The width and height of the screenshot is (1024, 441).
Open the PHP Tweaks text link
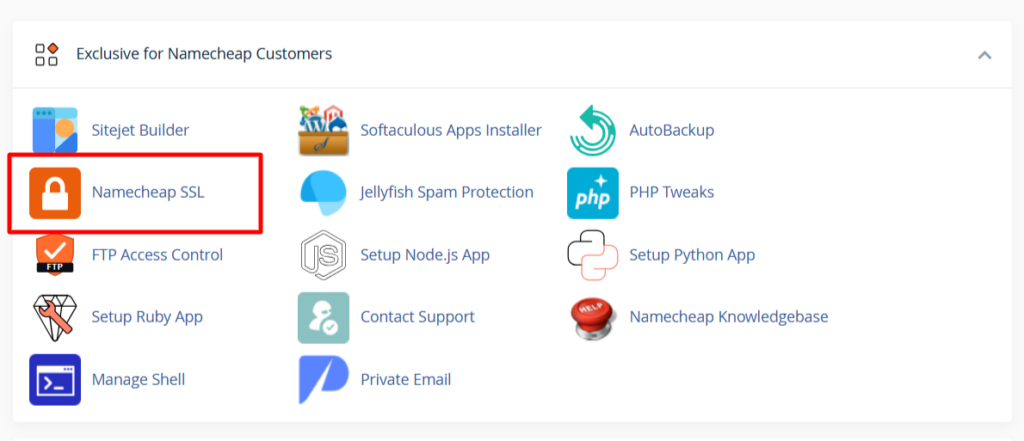[671, 193]
